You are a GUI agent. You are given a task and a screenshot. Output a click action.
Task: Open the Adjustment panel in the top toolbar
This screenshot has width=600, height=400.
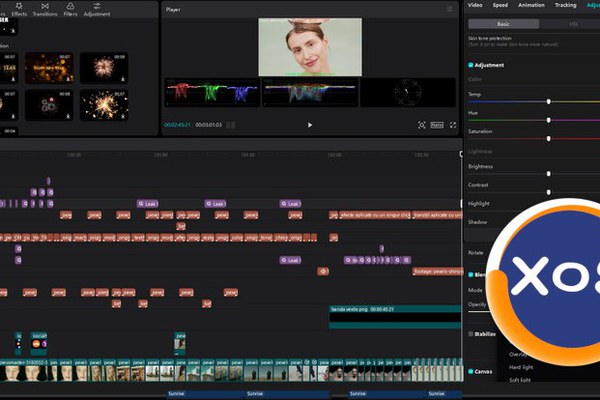[97, 9]
